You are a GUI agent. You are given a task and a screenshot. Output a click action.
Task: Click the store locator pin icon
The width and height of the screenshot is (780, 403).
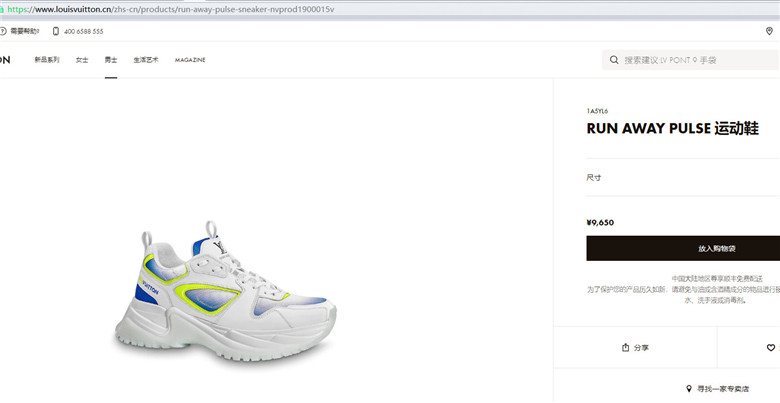(689, 389)
